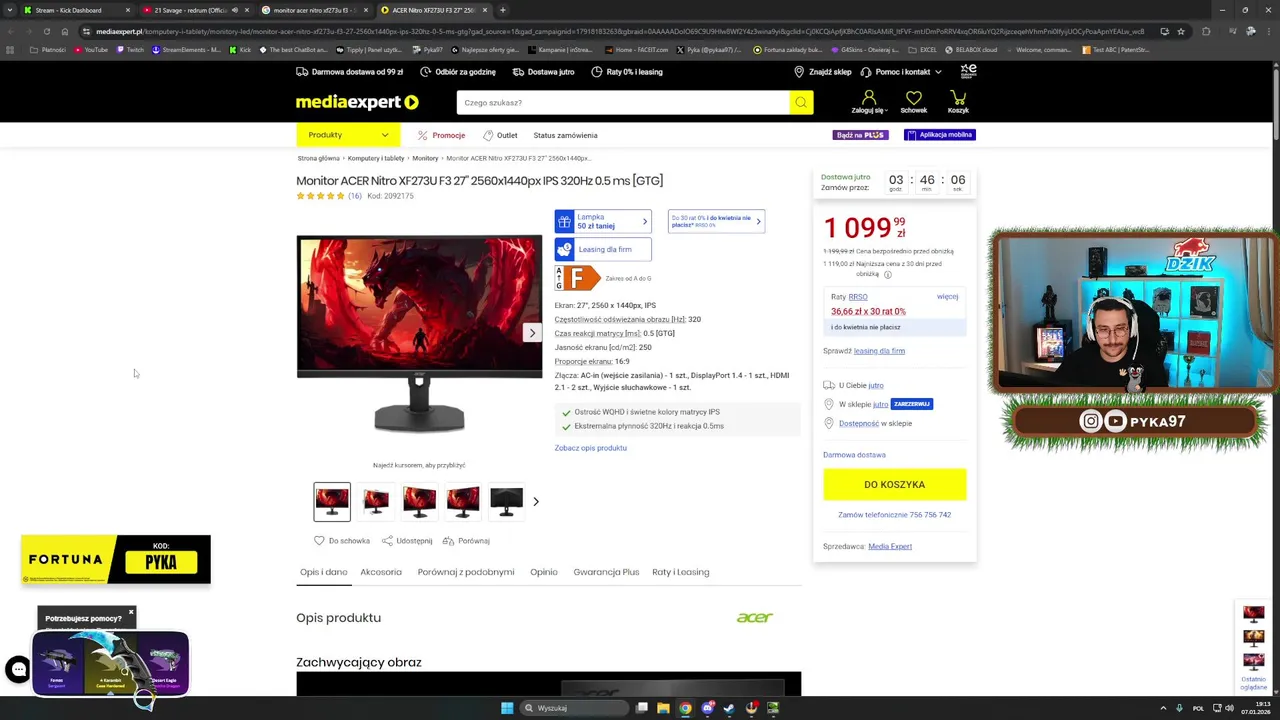Open the chat bubble widget

click(x=18, y=669)
